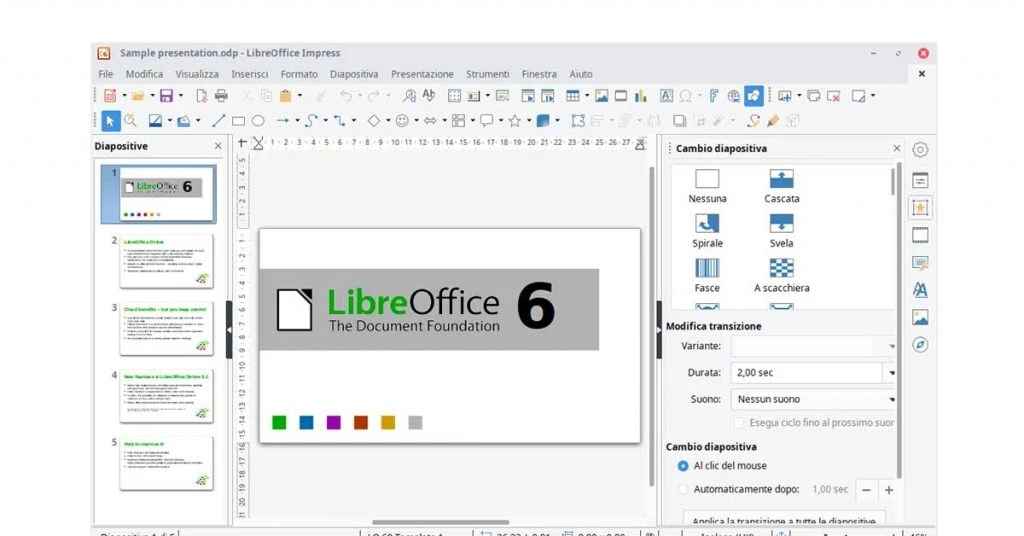
Task: Choose the Nessuna transition
Action: (707, 186)
